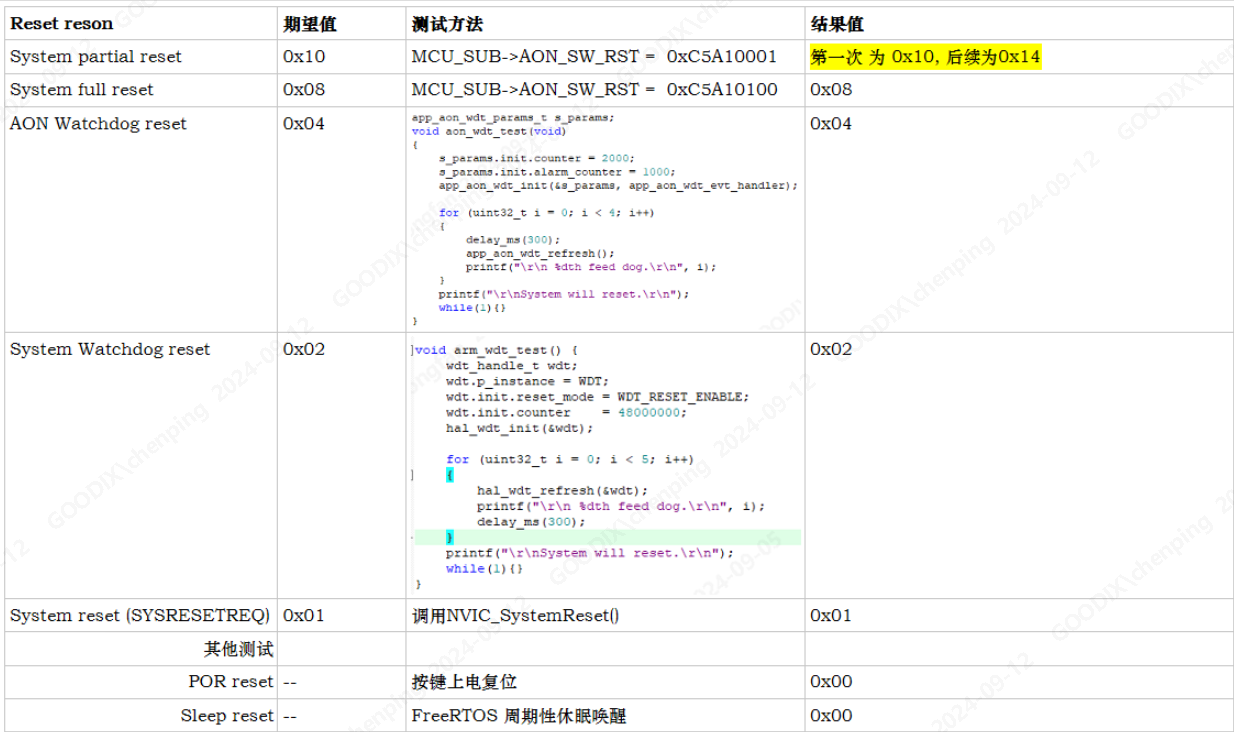Click the "AON Watchdog reset" cell

[x=98, y=124]
